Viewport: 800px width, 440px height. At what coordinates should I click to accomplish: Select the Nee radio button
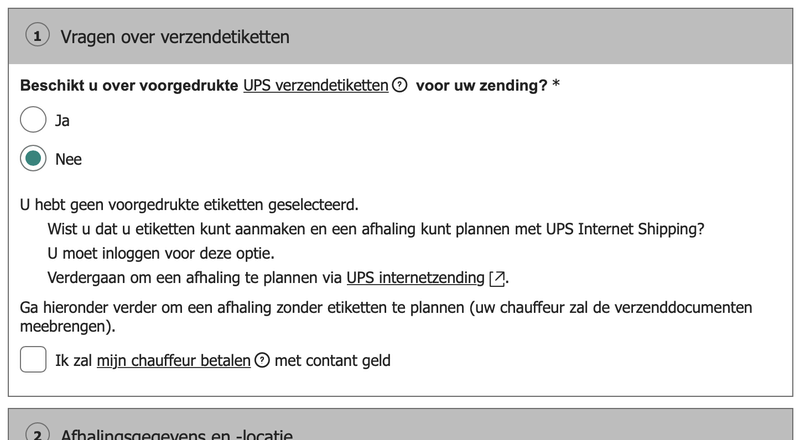(33, 159)
